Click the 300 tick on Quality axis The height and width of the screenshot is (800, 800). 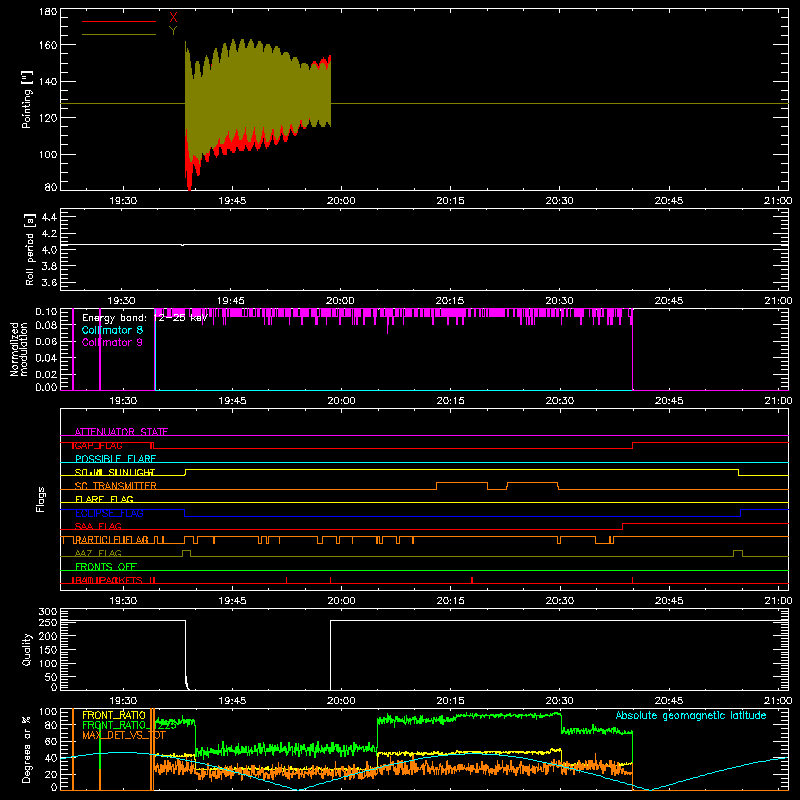48,612
